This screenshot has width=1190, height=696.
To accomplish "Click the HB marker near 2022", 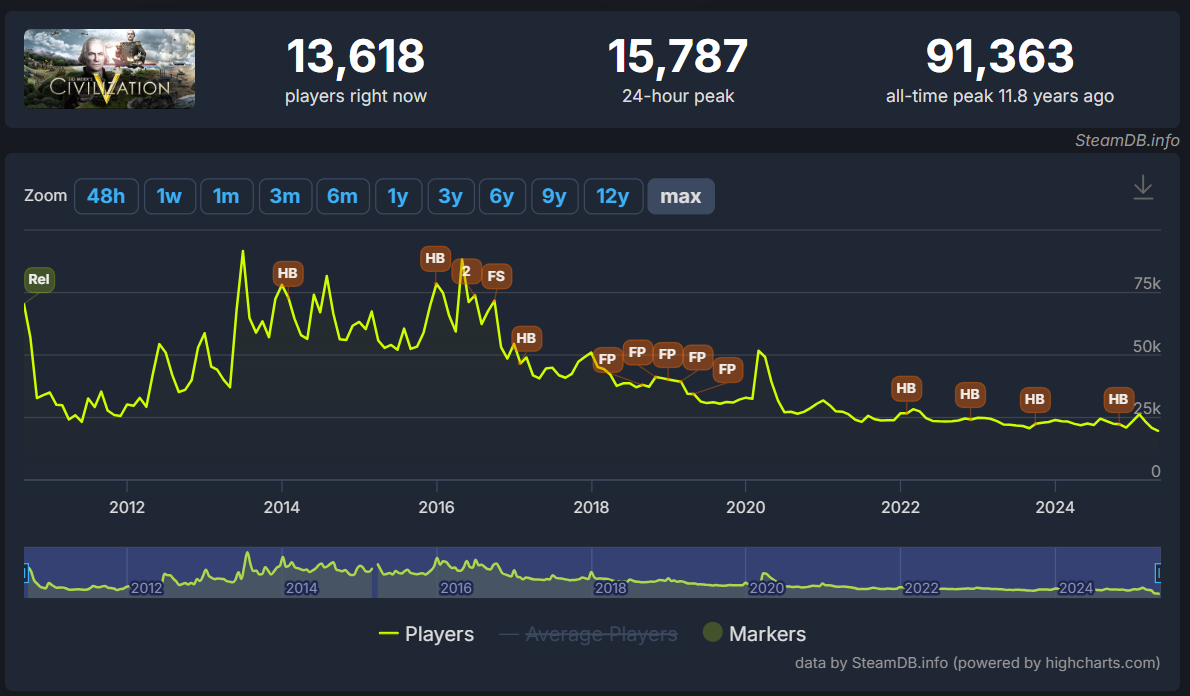I will 906,389.
